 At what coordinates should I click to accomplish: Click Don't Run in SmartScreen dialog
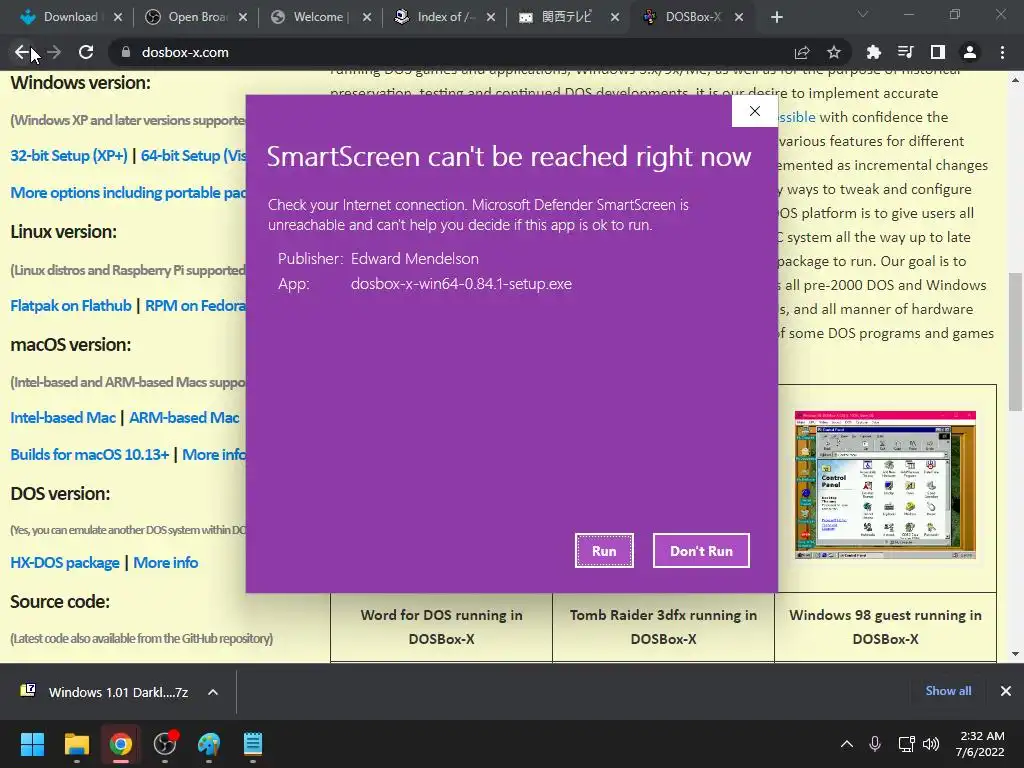(x=701, y=551)
